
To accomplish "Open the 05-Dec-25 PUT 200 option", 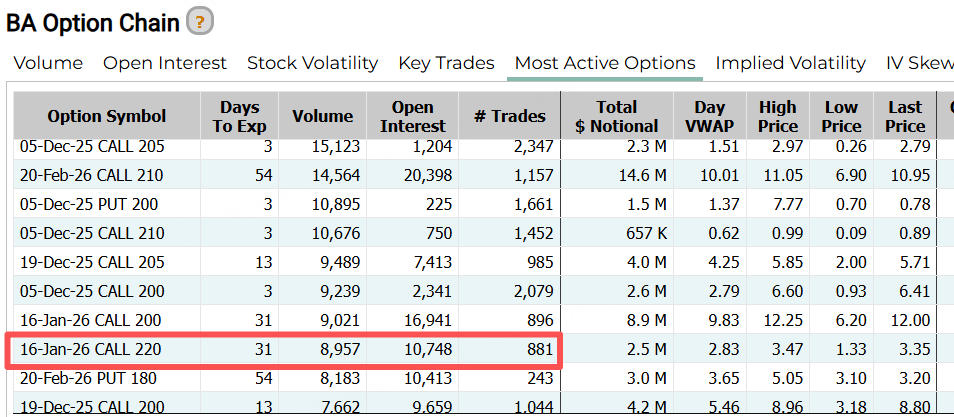I will [x=88, y=205].
